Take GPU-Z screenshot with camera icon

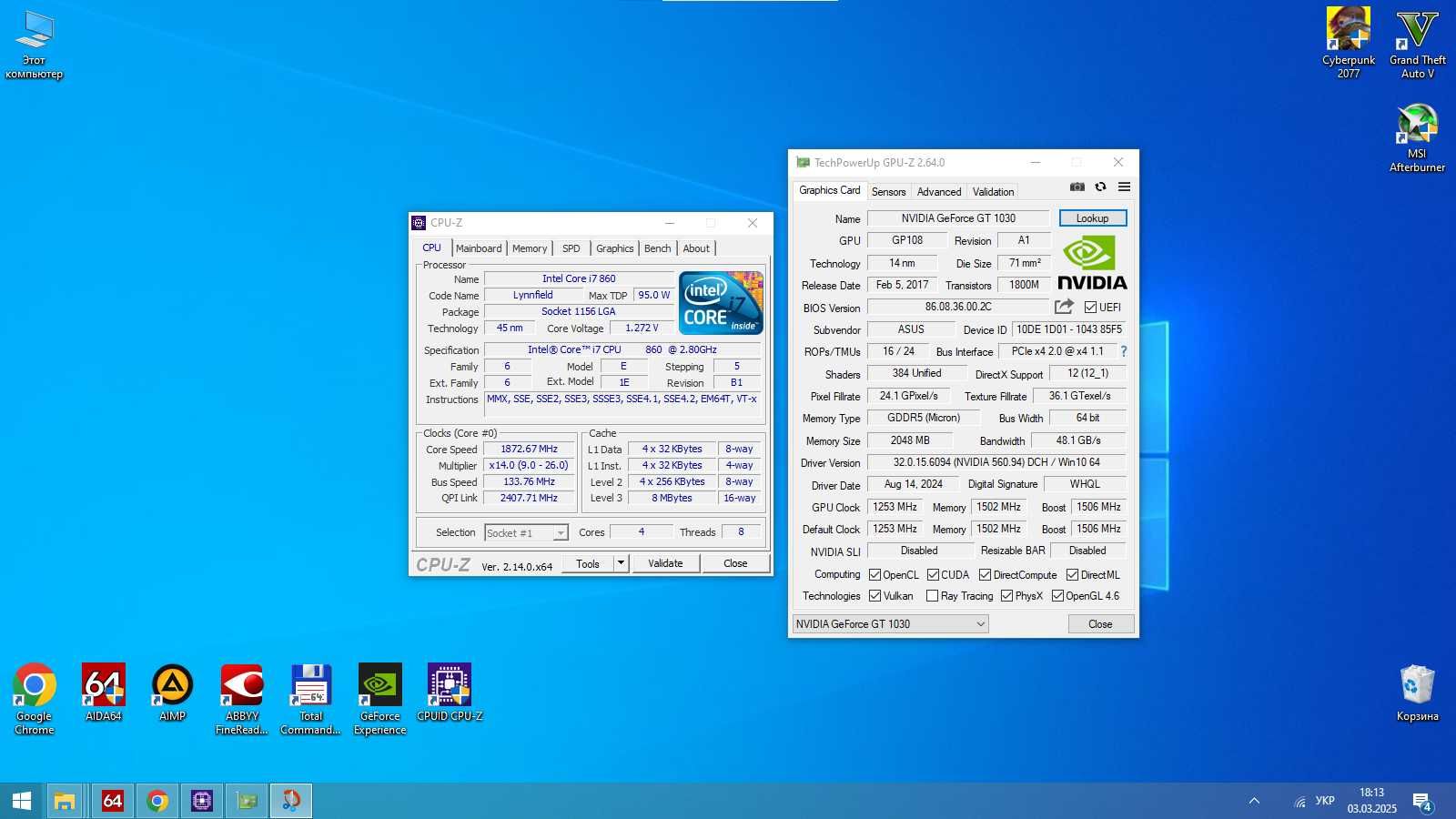coord(1077,187)
